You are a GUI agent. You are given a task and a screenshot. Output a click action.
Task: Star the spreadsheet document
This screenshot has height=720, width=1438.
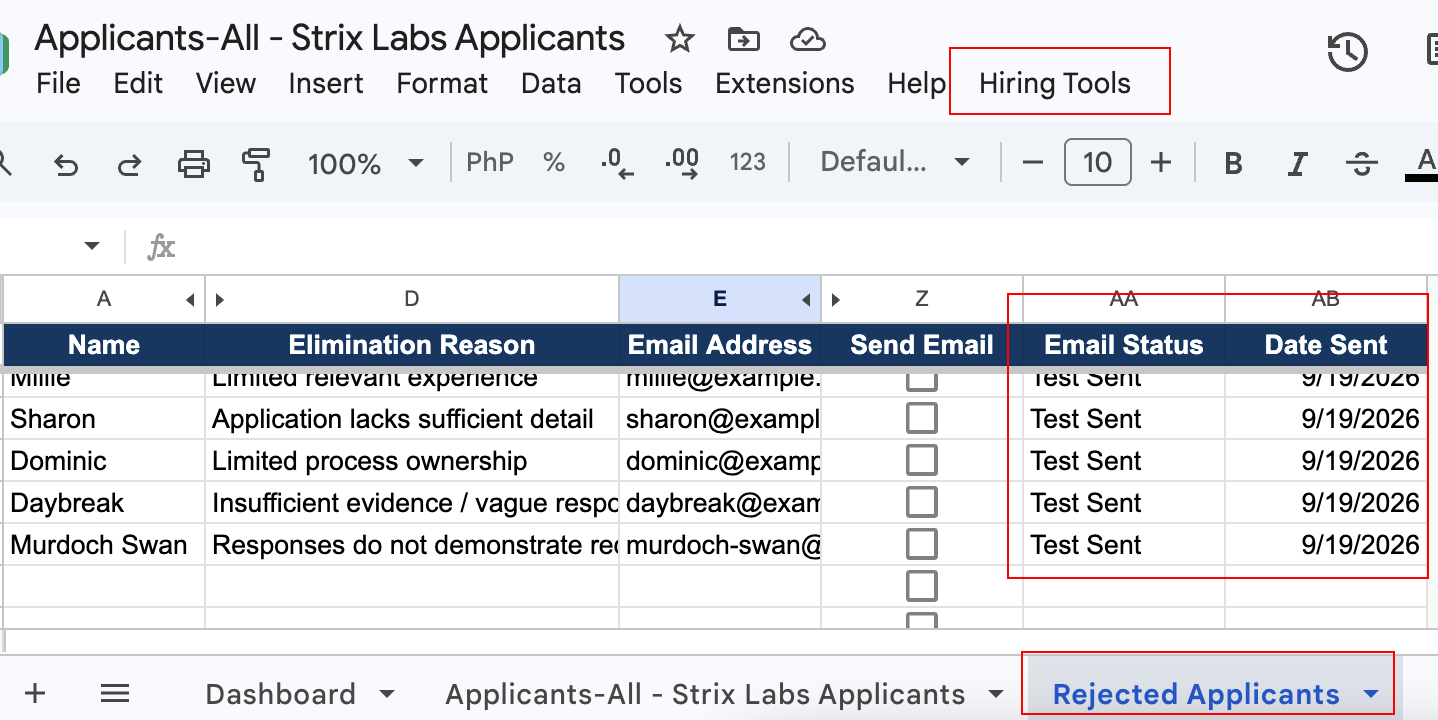pyautogui.click(x=680, y=39)
